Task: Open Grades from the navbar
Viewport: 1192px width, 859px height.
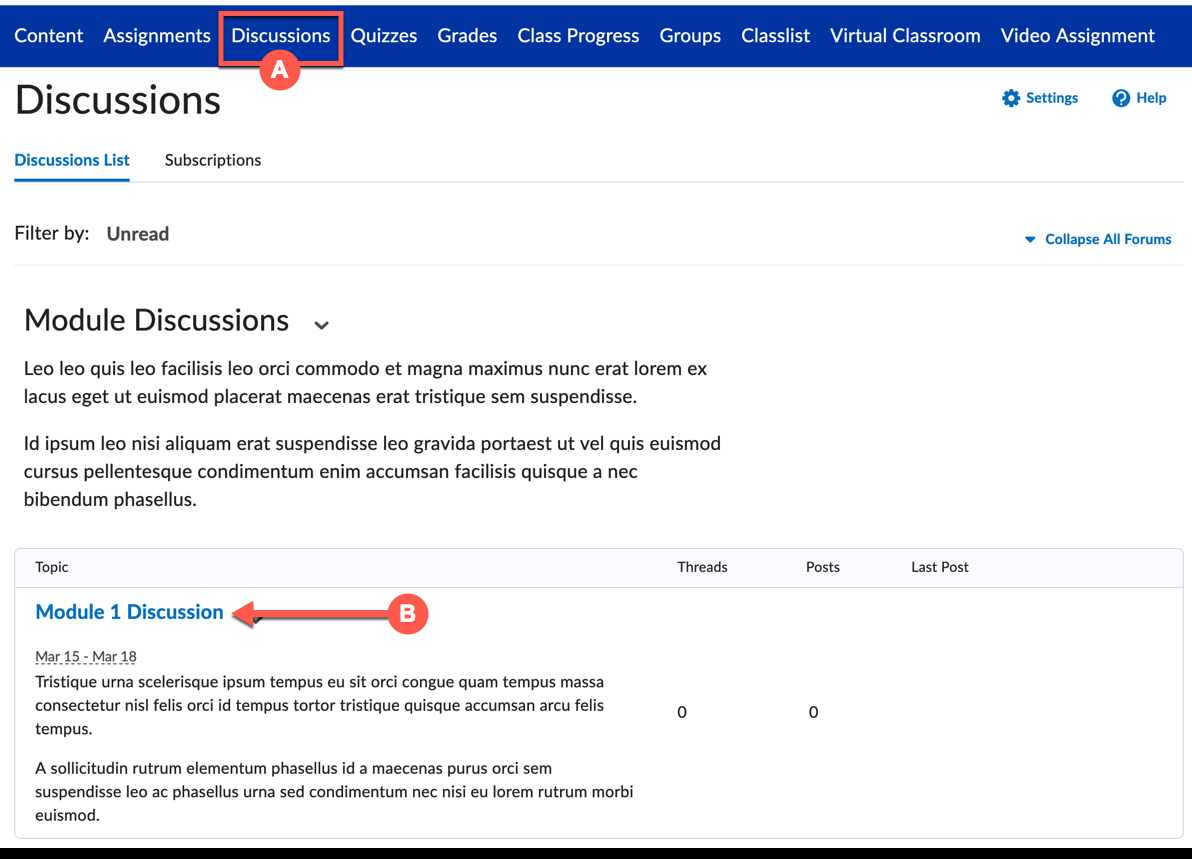Action: pyautogui.click(x=467, y=36)
